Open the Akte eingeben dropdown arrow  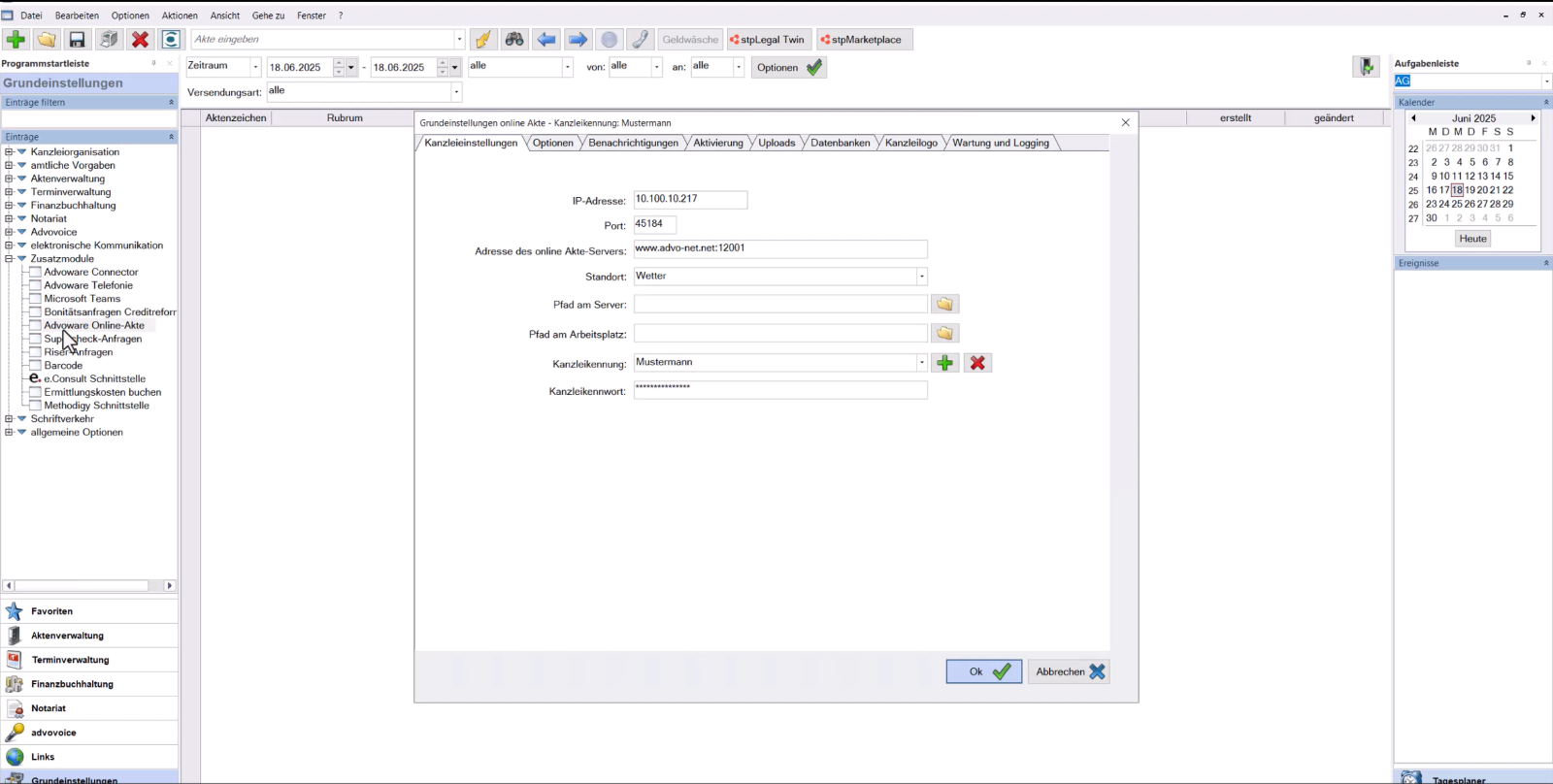coord(459,40)
